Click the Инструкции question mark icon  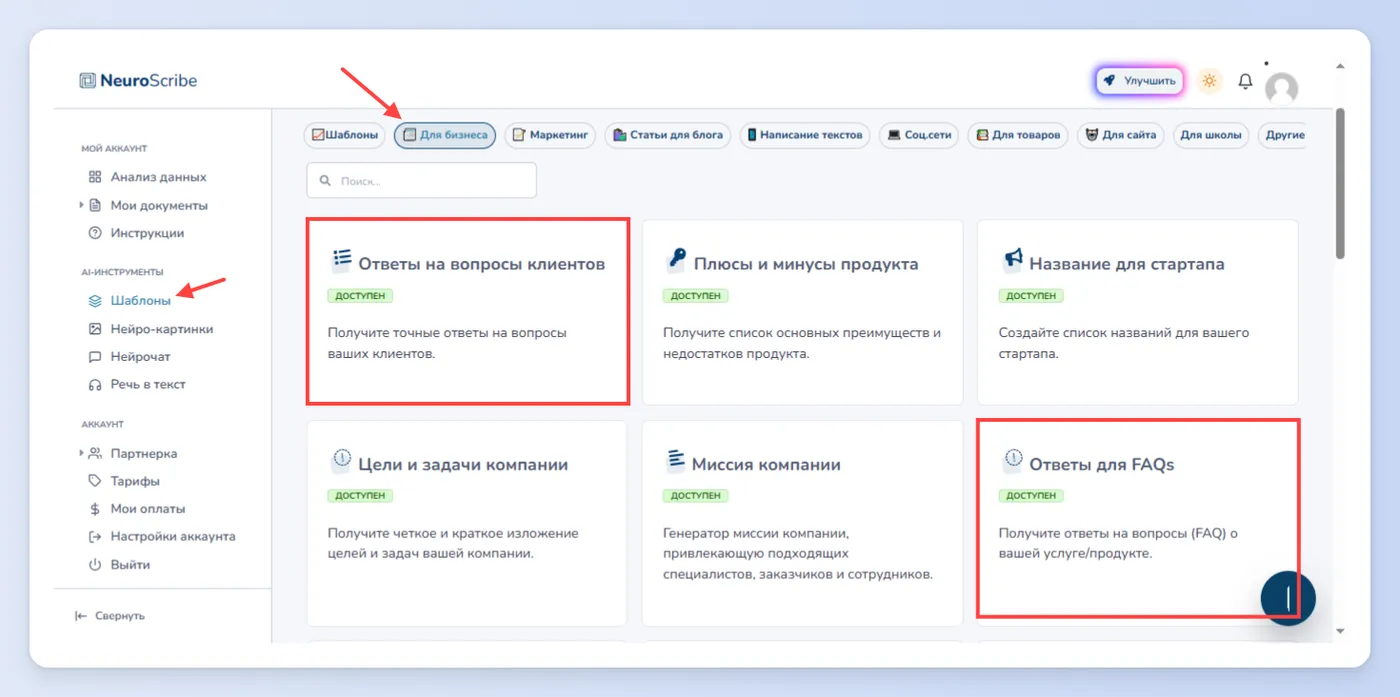coord(95,233)
